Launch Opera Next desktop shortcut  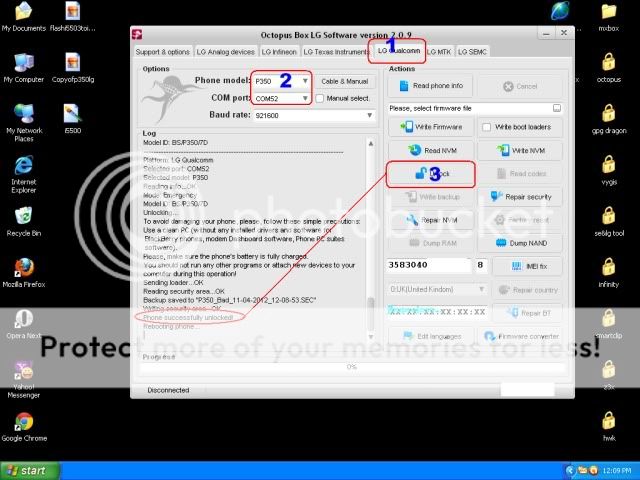pos(24,324)
